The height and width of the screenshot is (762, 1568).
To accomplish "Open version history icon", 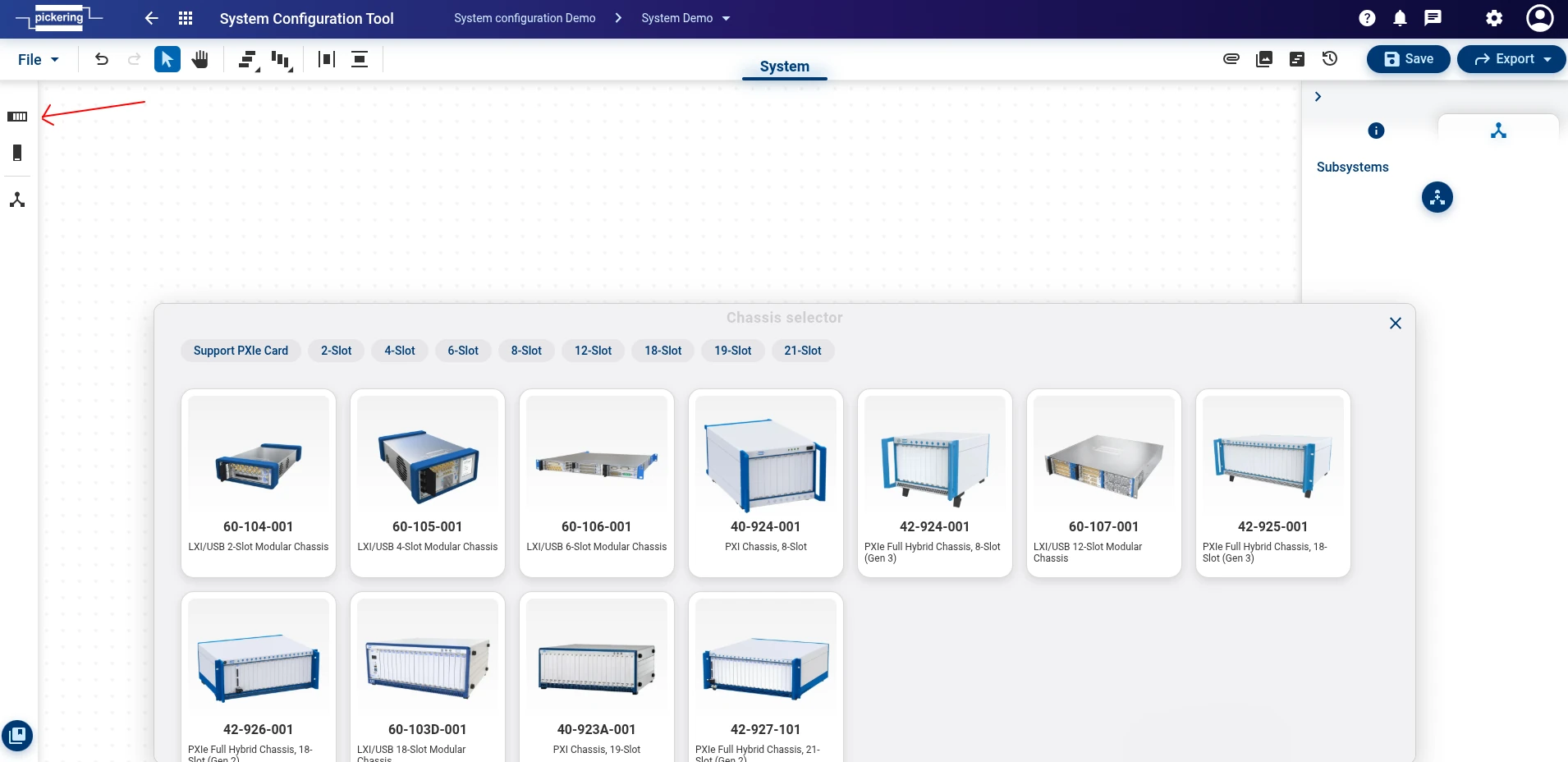I will coord(1330,58).
